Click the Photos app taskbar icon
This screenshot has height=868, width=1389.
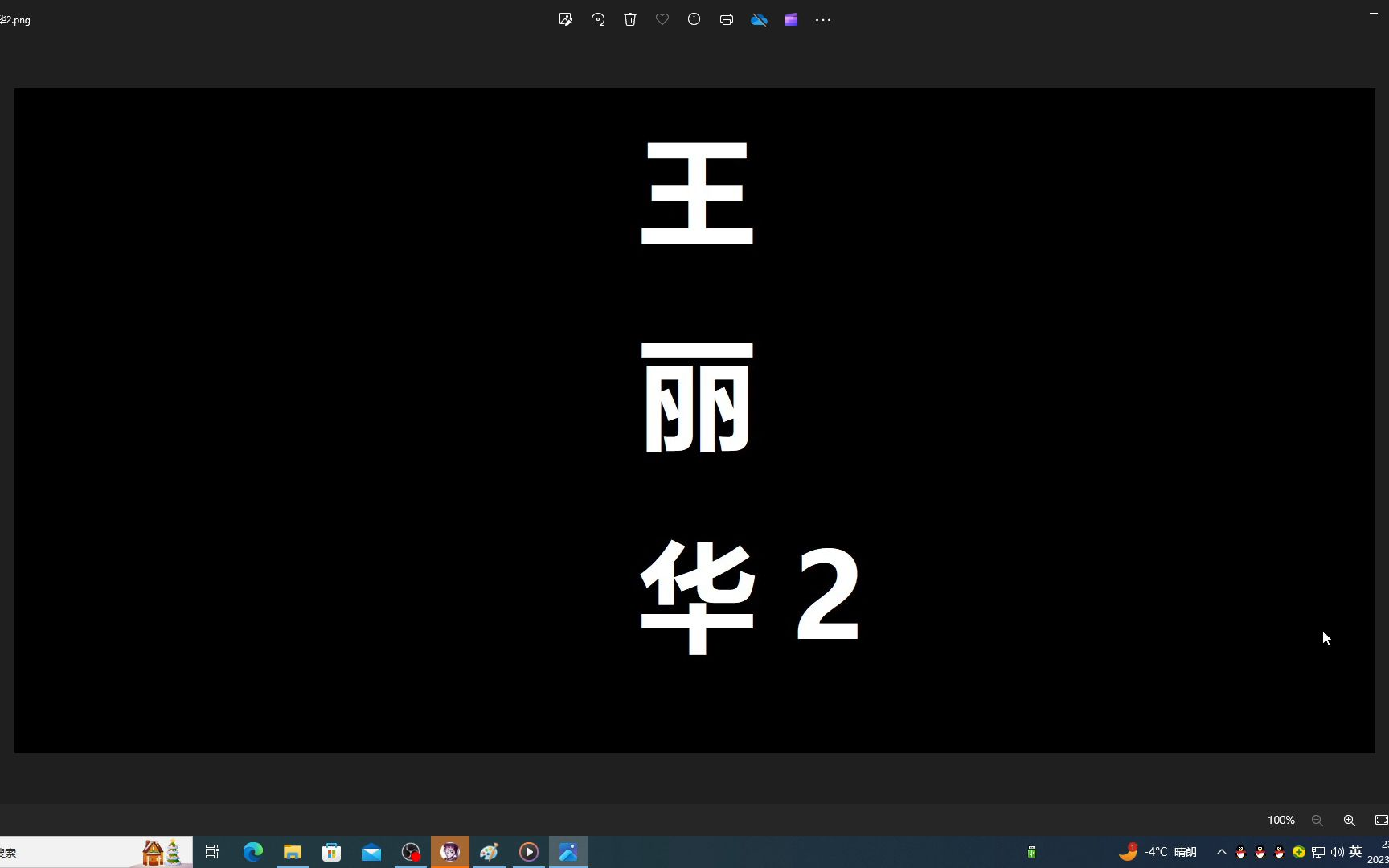568,852
